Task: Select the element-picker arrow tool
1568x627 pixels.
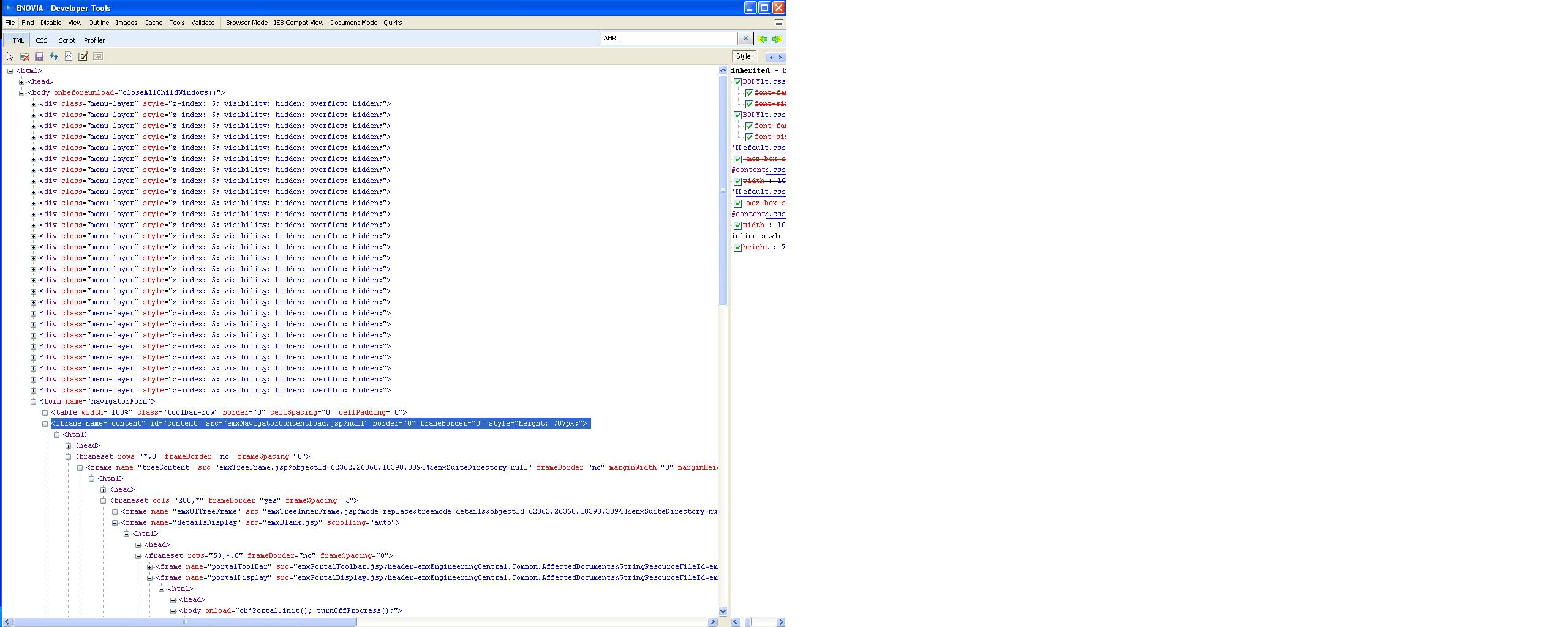Action: 9,56
